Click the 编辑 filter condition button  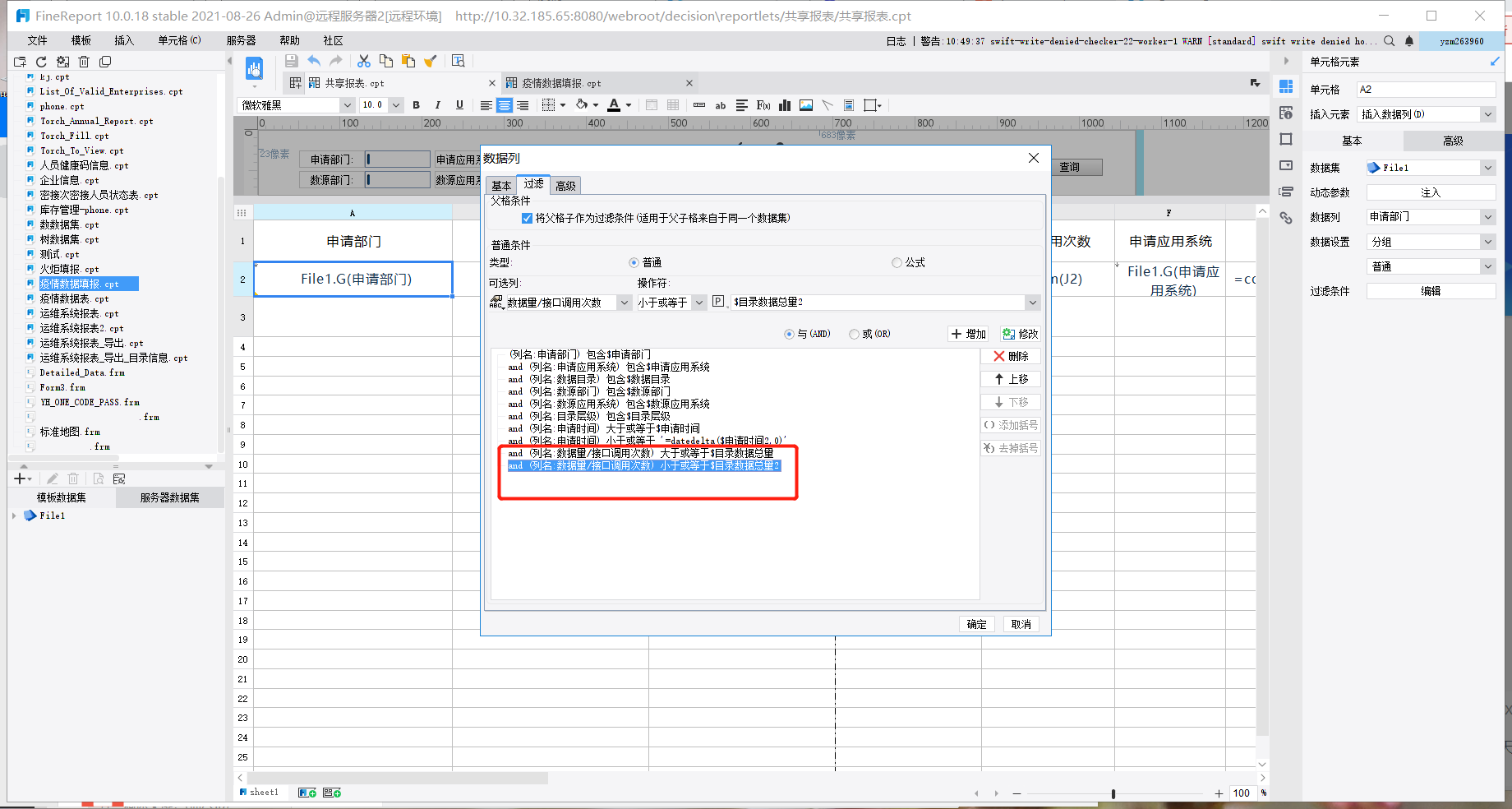(x=1431, y=291)
